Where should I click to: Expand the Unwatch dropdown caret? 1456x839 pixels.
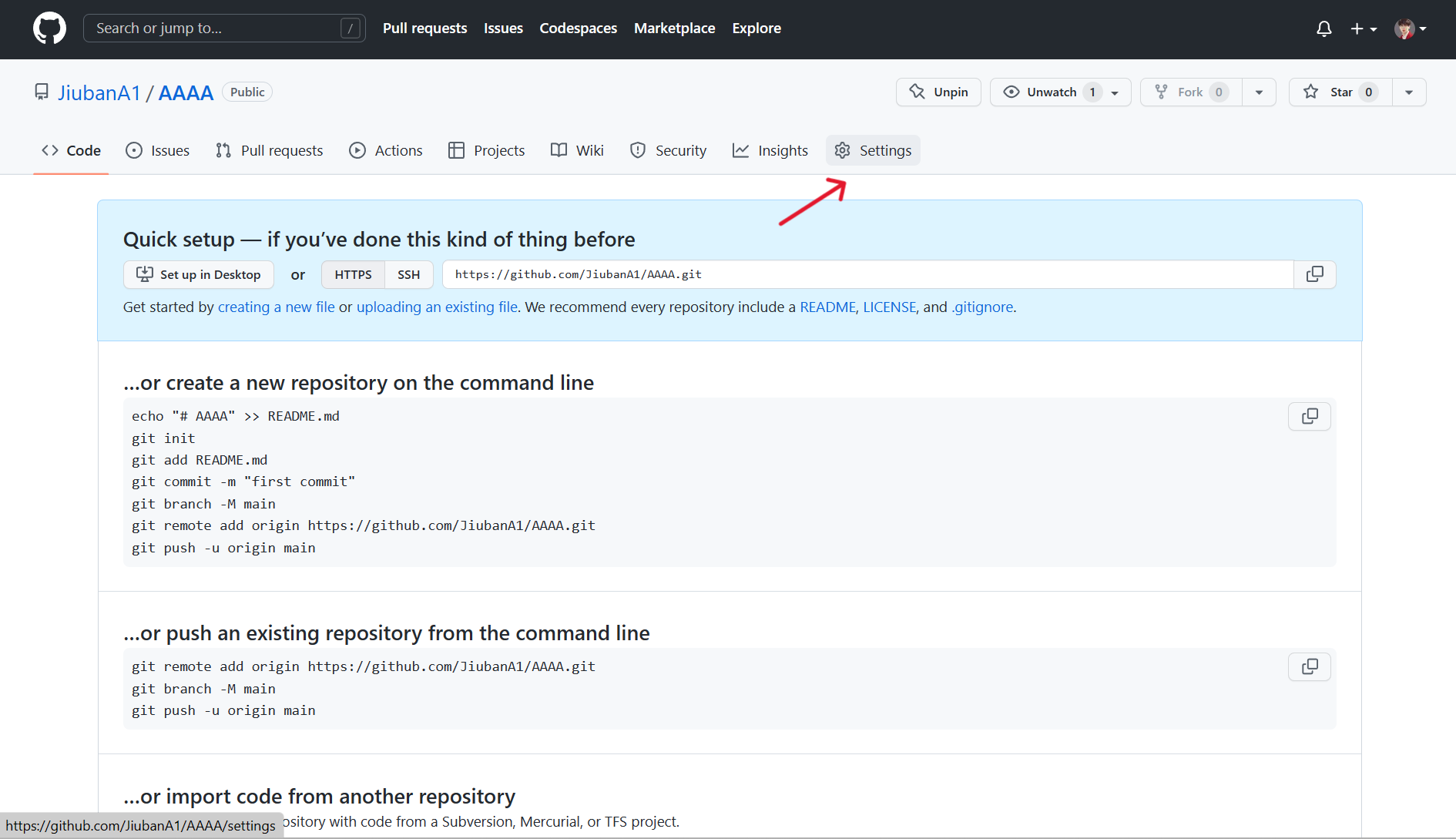tap(1115, 93)
